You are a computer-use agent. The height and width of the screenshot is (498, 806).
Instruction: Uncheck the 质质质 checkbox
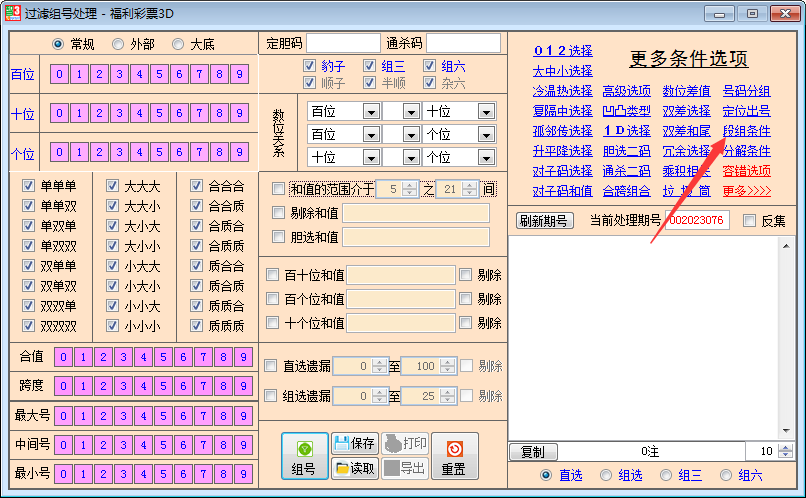[x=196, y=325]
